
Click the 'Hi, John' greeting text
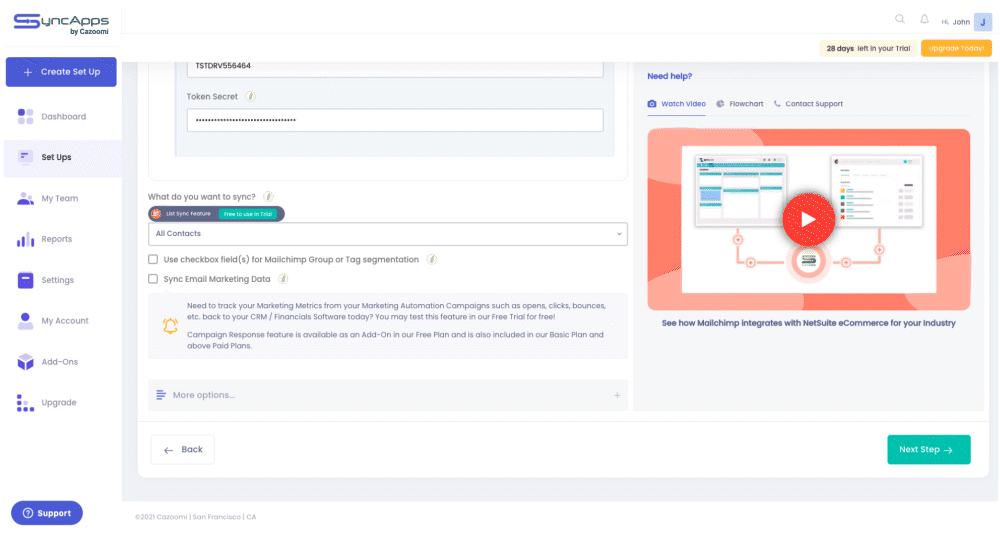(955, 22)
